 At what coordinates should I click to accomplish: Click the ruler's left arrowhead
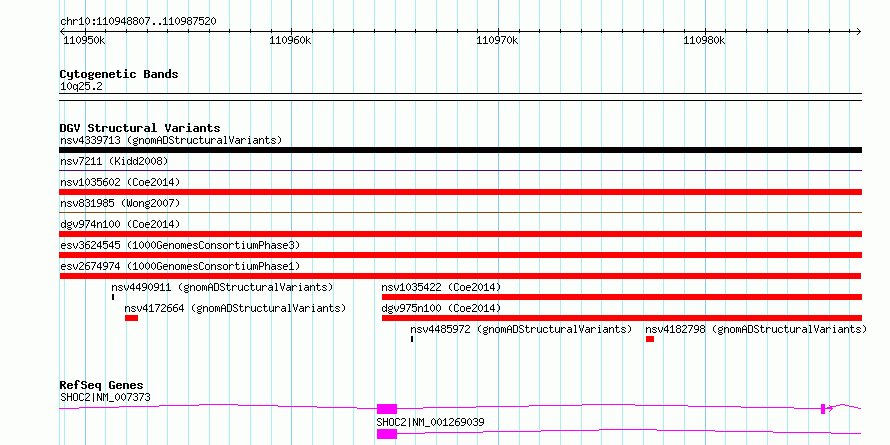[62, 32]
